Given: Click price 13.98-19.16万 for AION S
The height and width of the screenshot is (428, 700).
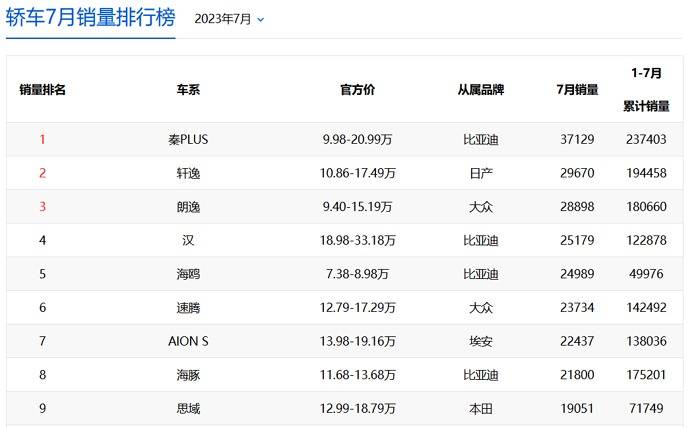Looking at the screenshot, I should coord(357,341).
